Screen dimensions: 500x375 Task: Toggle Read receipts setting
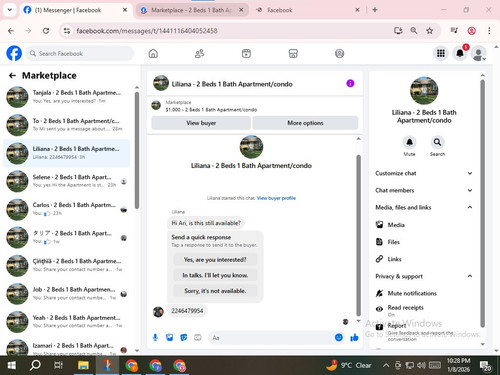coord(423,310)
